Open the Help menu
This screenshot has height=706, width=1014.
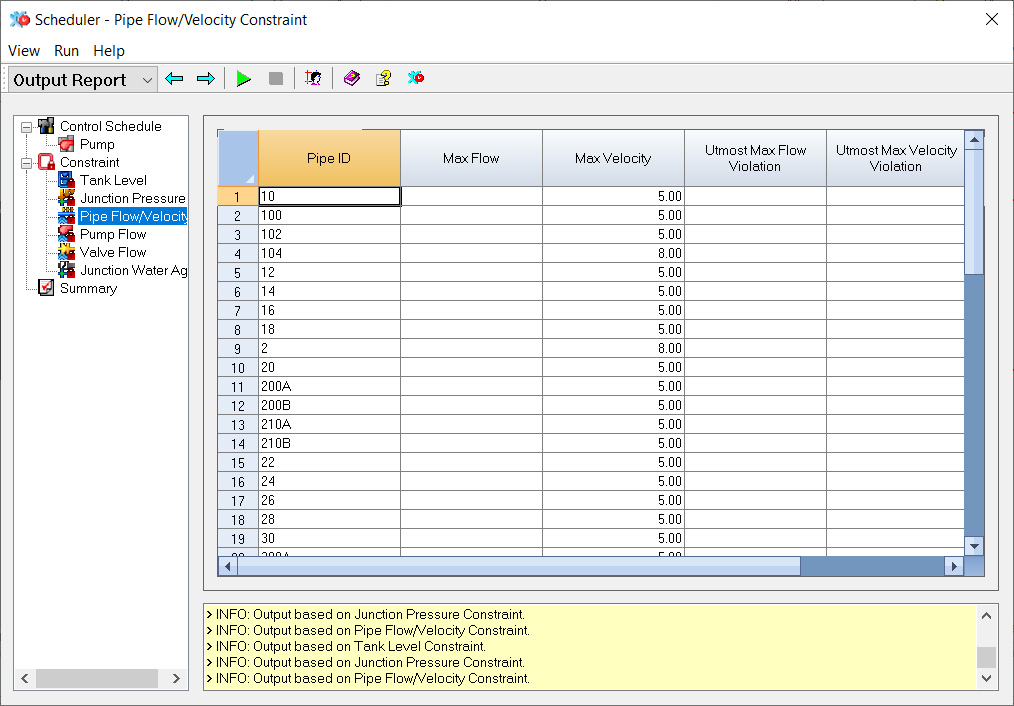[109, 50]
